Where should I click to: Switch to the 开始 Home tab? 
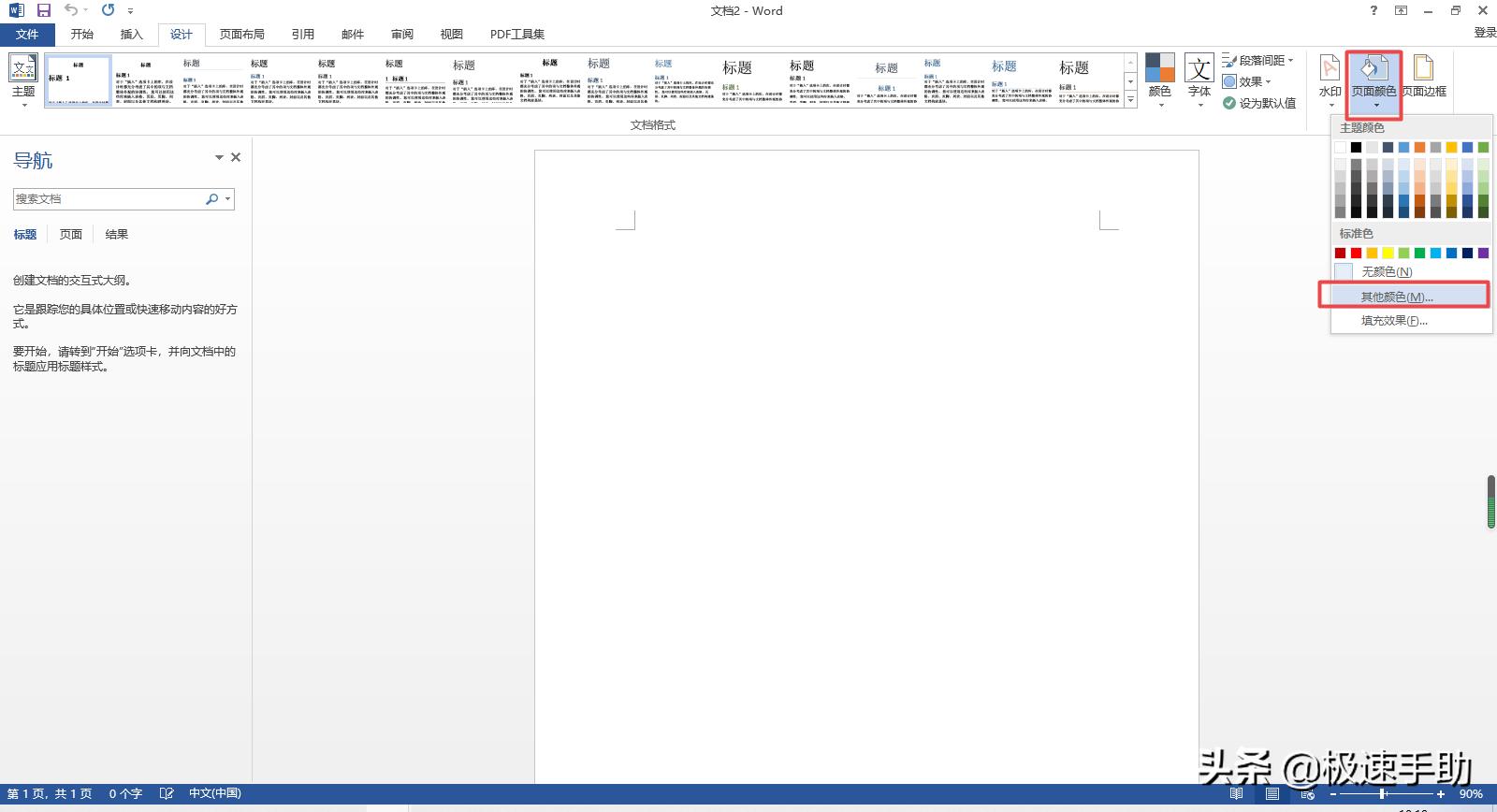pyautogui.click(x=82, y=35)
